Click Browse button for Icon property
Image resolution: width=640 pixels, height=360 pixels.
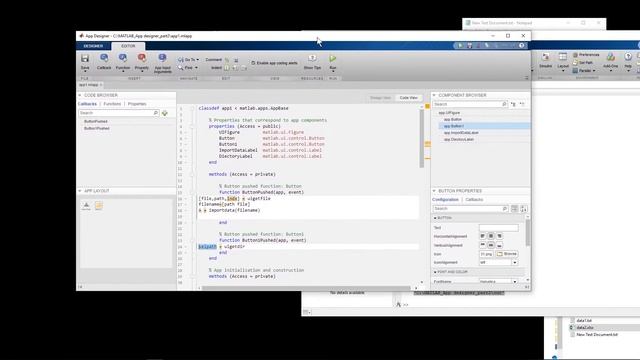click(x=507, y=254)
